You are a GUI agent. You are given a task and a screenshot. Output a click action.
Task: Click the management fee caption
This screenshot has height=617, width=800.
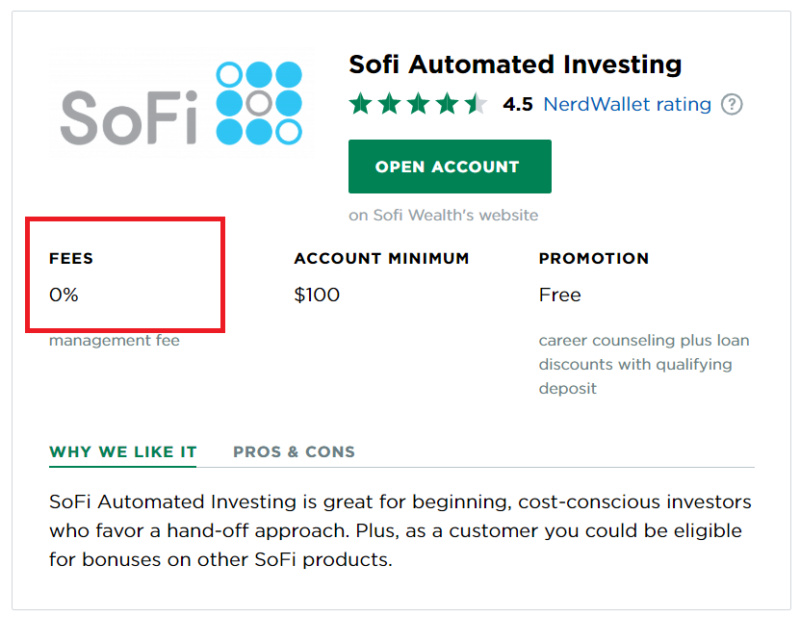[114, 340]
